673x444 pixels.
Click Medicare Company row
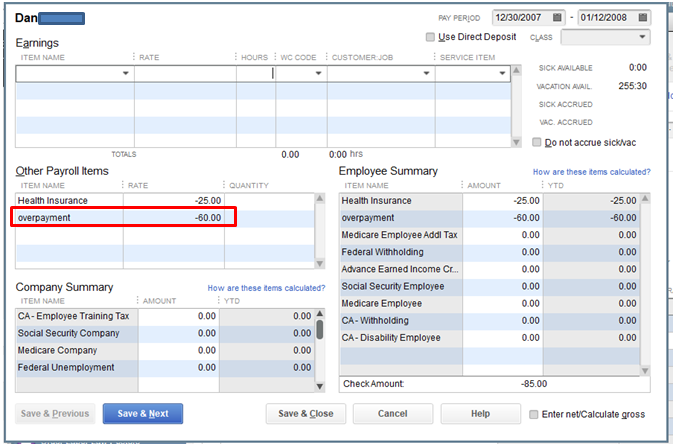pos(165,350)
